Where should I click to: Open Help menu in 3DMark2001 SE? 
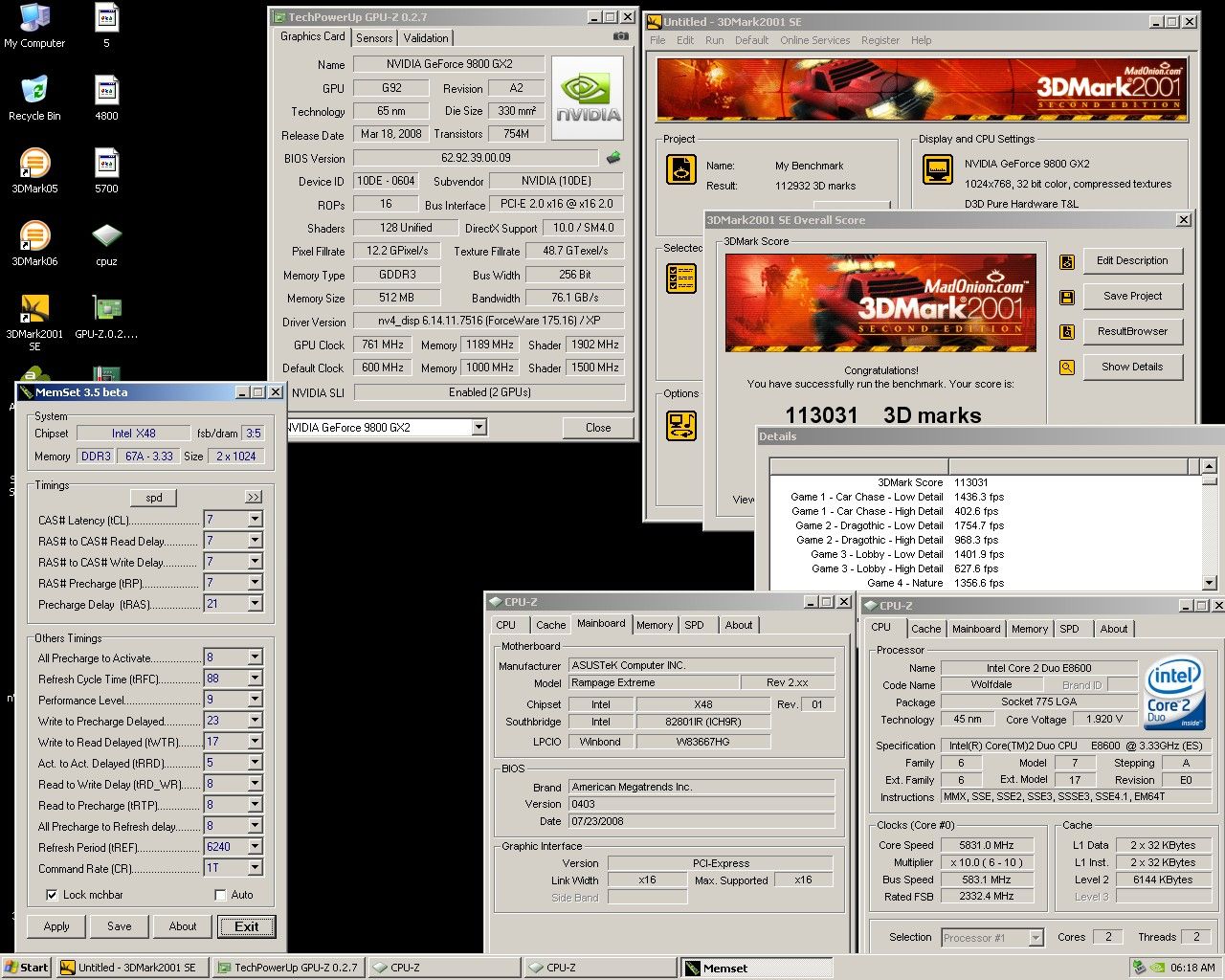coord(922,40)
